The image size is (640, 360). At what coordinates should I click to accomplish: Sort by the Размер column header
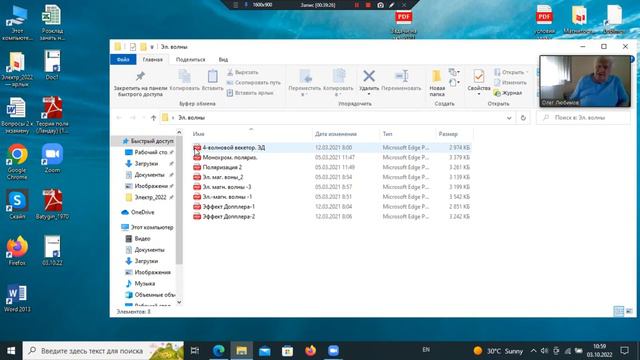448,134
